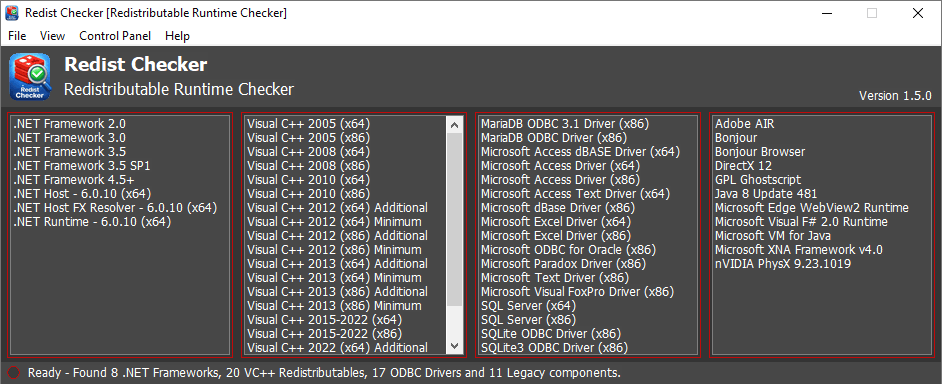The image size is (942, 384).
Task: Select Adobe AIR entry
Action: click(744, 124)
